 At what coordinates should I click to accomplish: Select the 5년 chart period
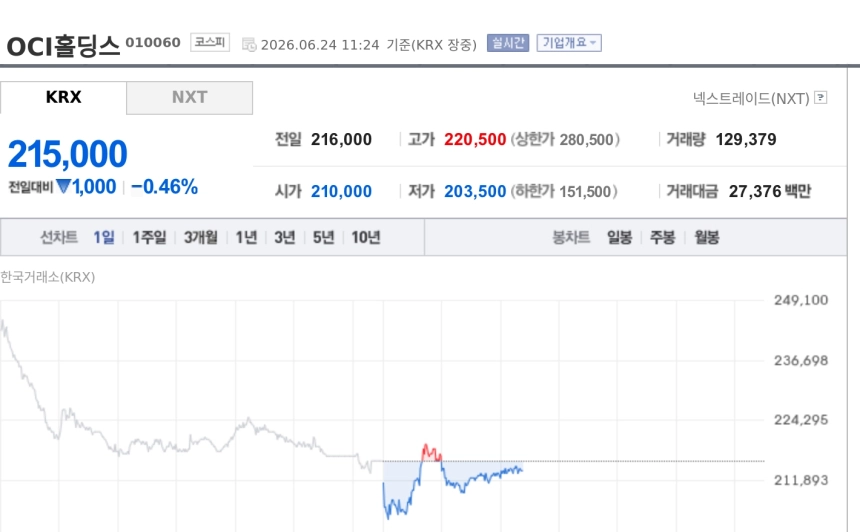pos(324,237)
